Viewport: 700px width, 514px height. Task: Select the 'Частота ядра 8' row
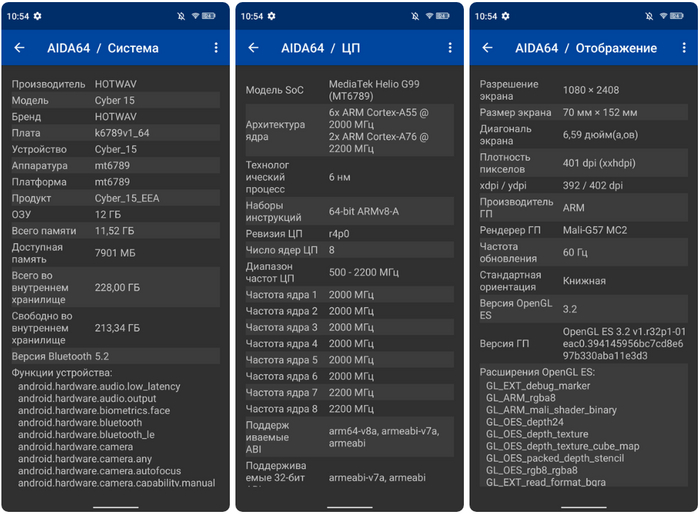pos(350,409)
